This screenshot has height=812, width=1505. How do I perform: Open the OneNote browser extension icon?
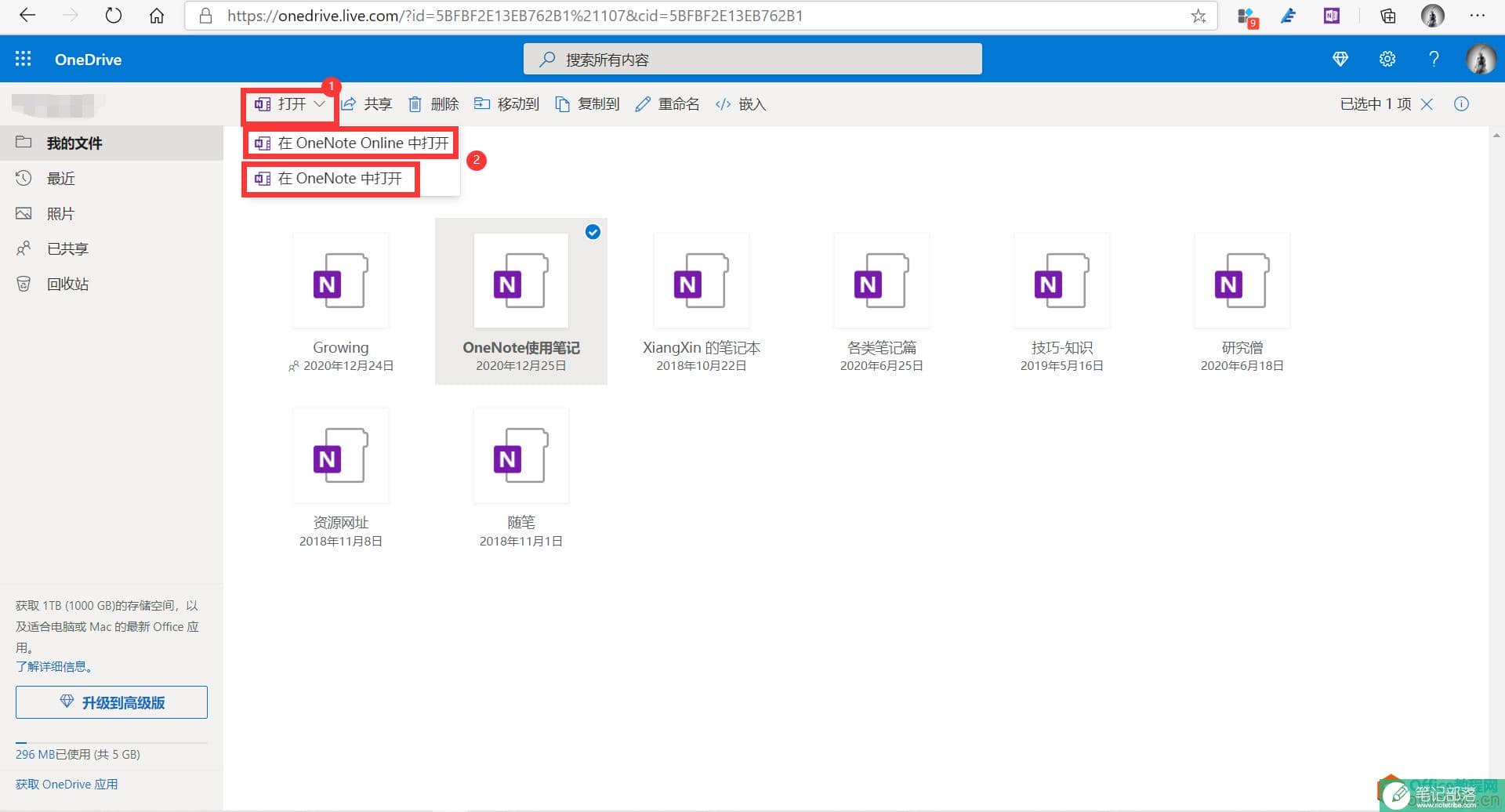coord(1331,16)
